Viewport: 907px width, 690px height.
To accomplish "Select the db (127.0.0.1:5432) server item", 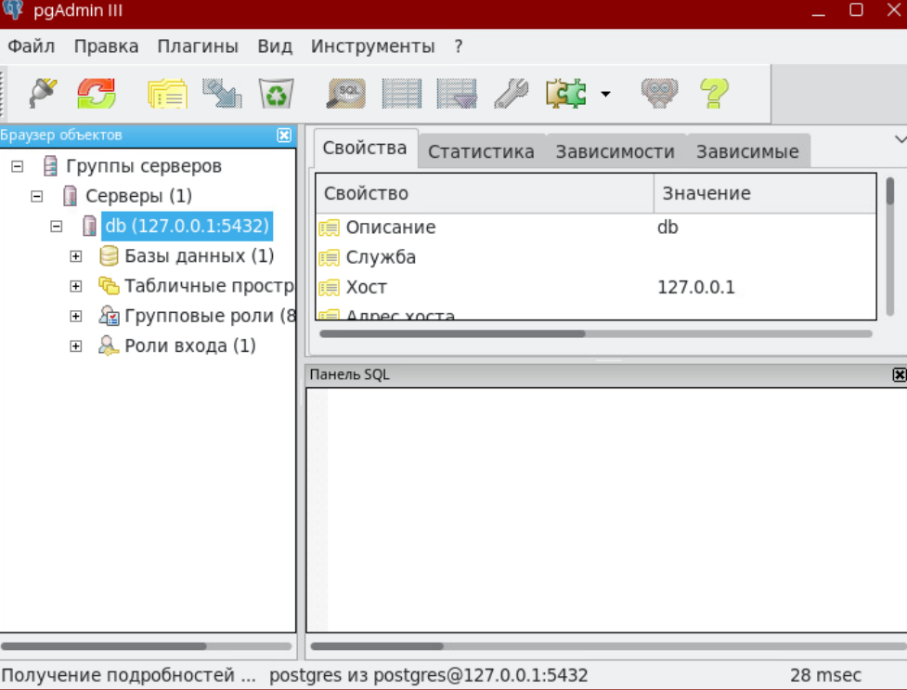I will click(x=187, y=226).
